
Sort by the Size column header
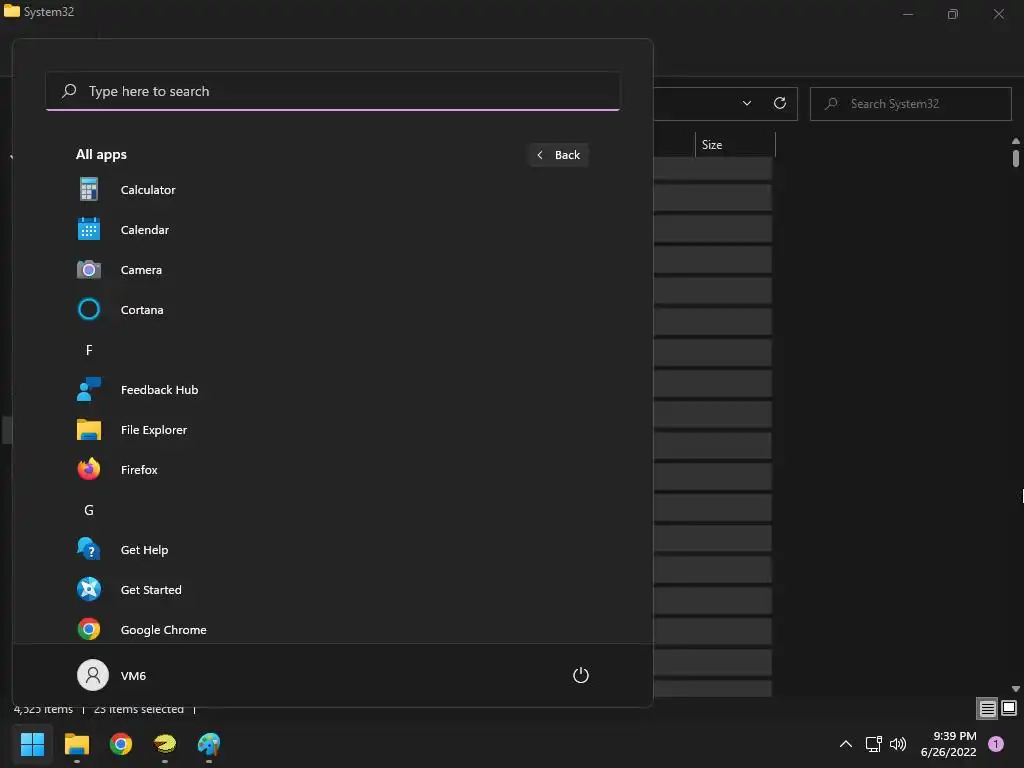[x=735, y=144]
